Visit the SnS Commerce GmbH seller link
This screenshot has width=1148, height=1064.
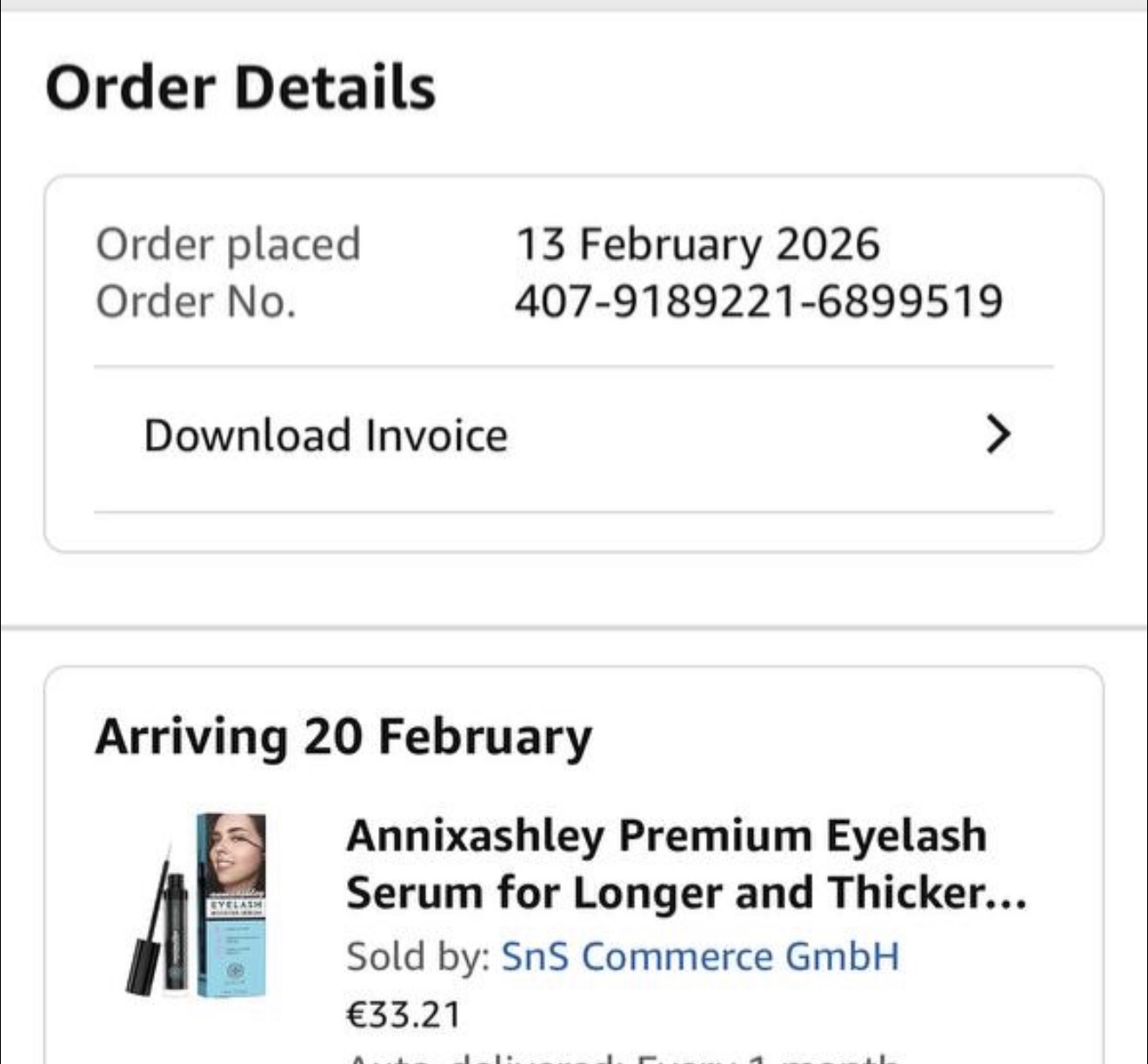point(700,956)
